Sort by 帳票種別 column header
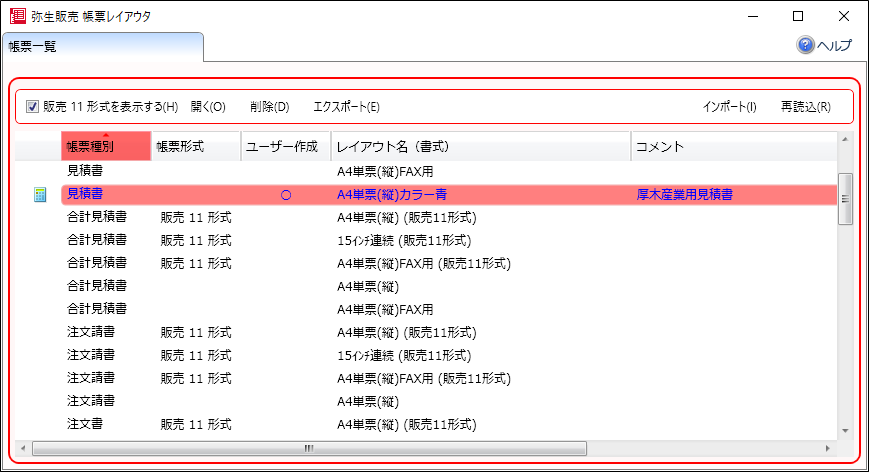The width and height of the screenshot is (869, 472). (x=106, y=146)
